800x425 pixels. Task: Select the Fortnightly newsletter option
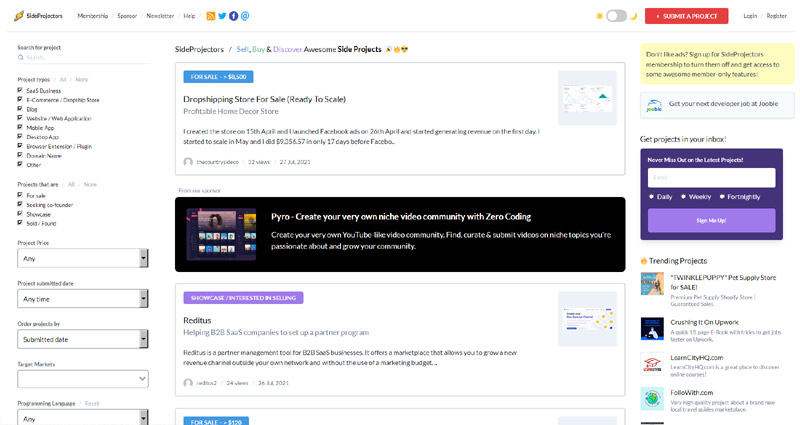pos(722,196)
